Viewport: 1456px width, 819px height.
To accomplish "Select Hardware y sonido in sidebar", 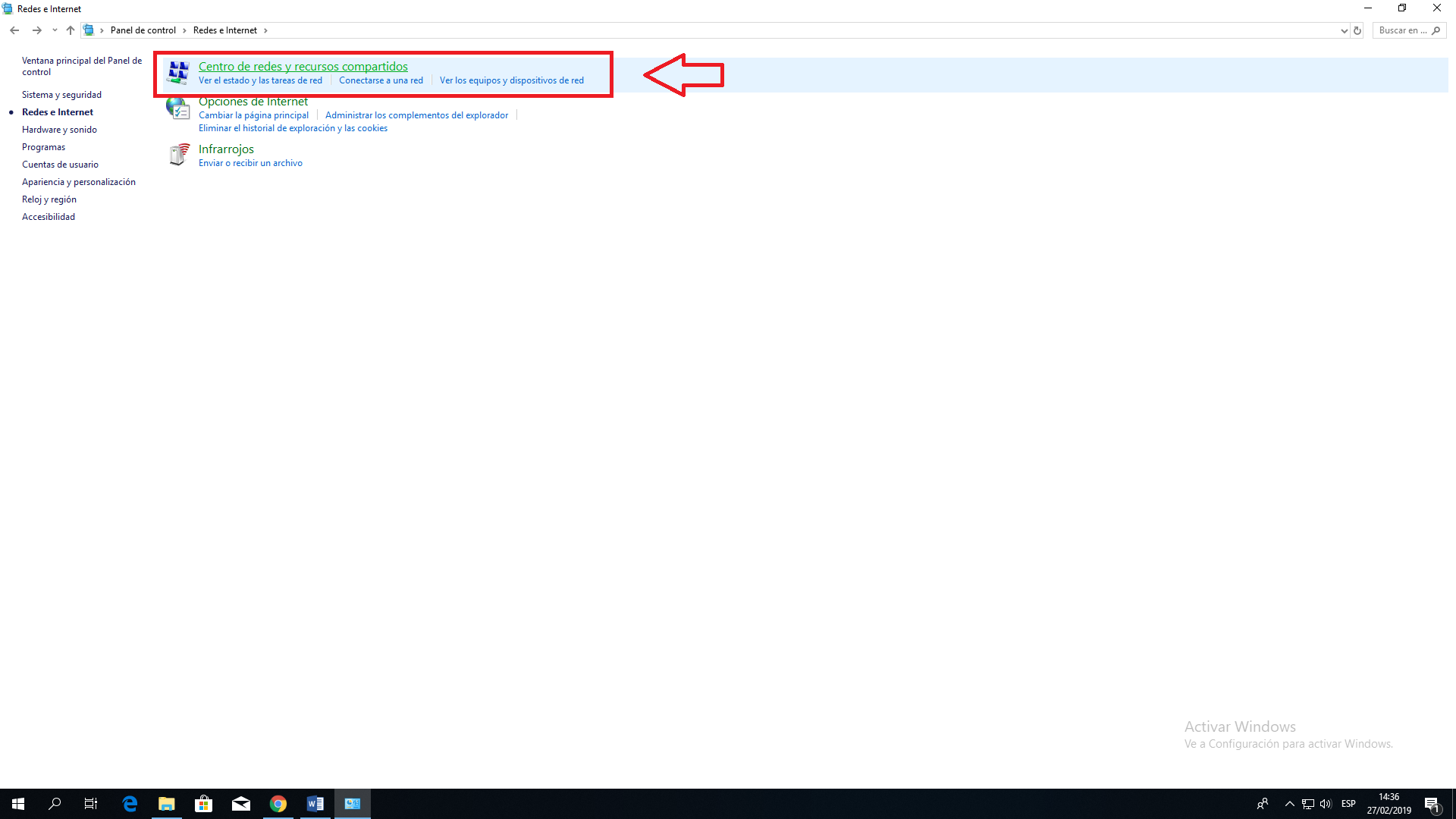I will (x=59, y=130).
